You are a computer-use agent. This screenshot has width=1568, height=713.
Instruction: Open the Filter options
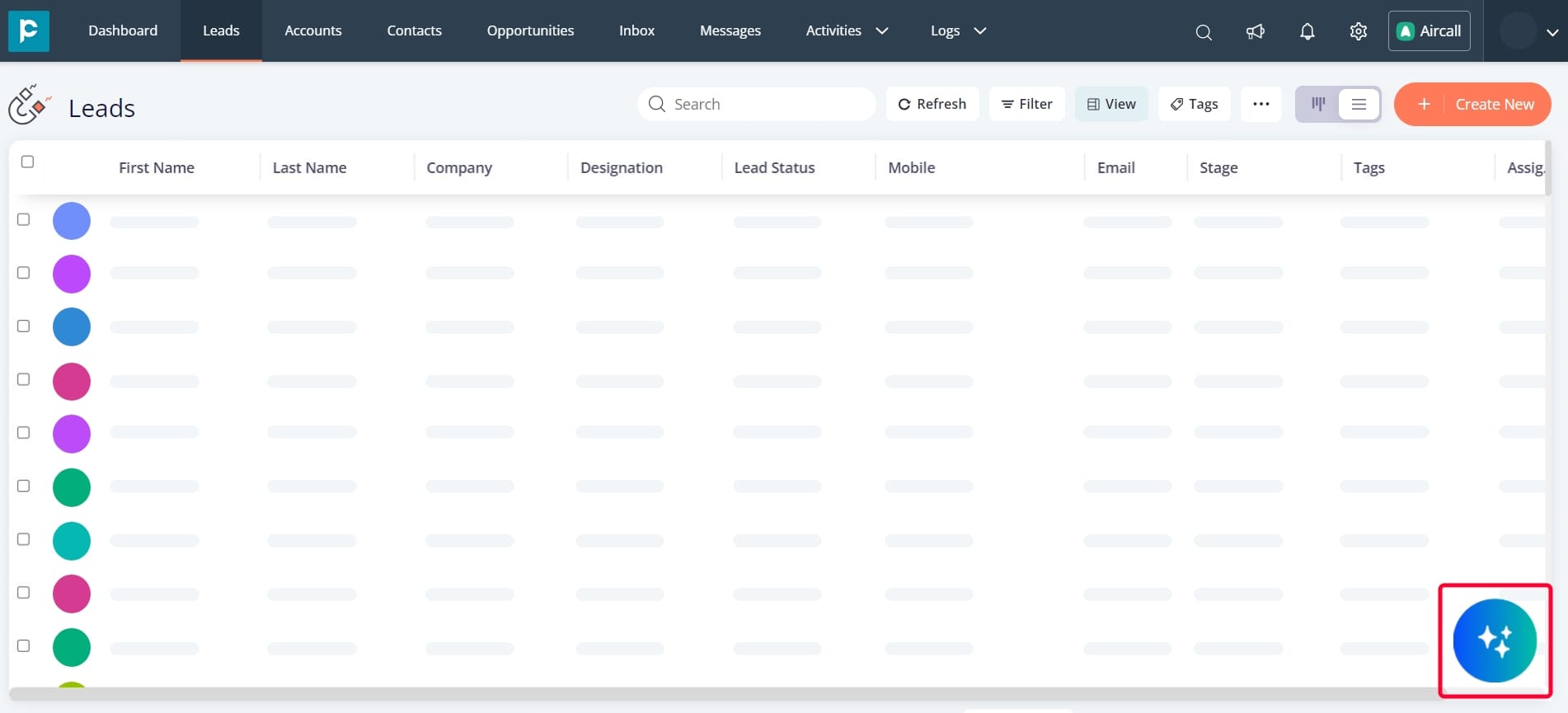click(x=1027, y=104)
